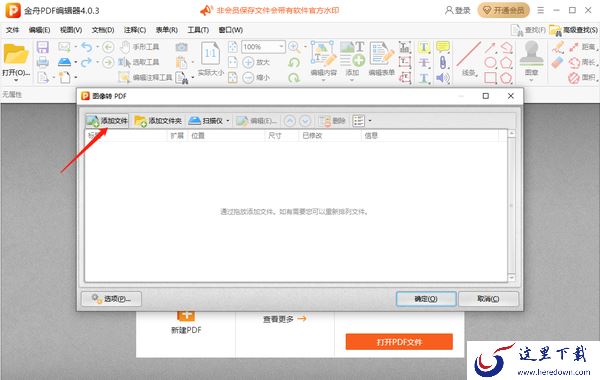This screenshot has height=380, width=600.
Task: Select the Oval shape tool icon
Action: [490, 62]
